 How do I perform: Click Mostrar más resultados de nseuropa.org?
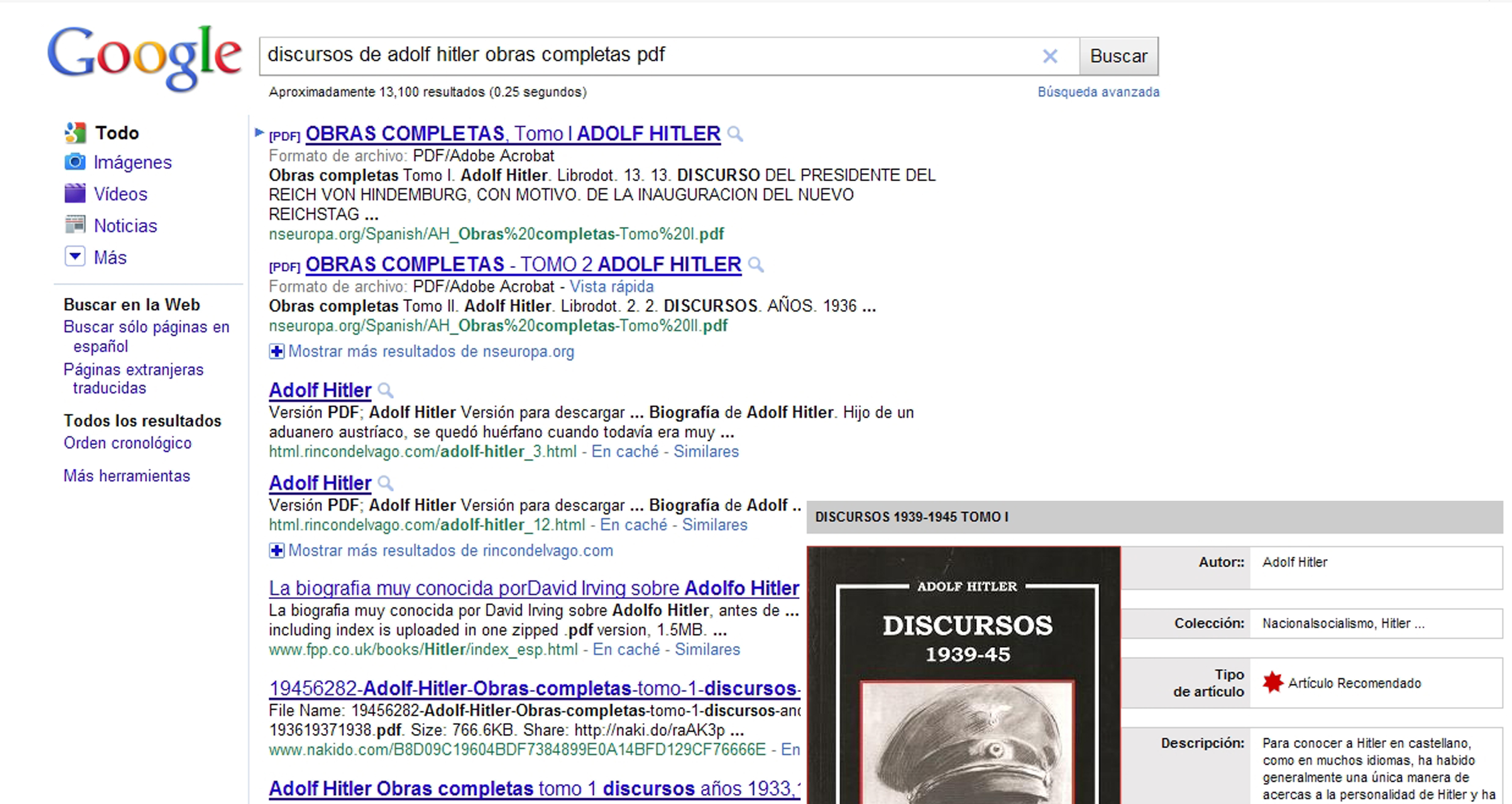click(431, 351)
